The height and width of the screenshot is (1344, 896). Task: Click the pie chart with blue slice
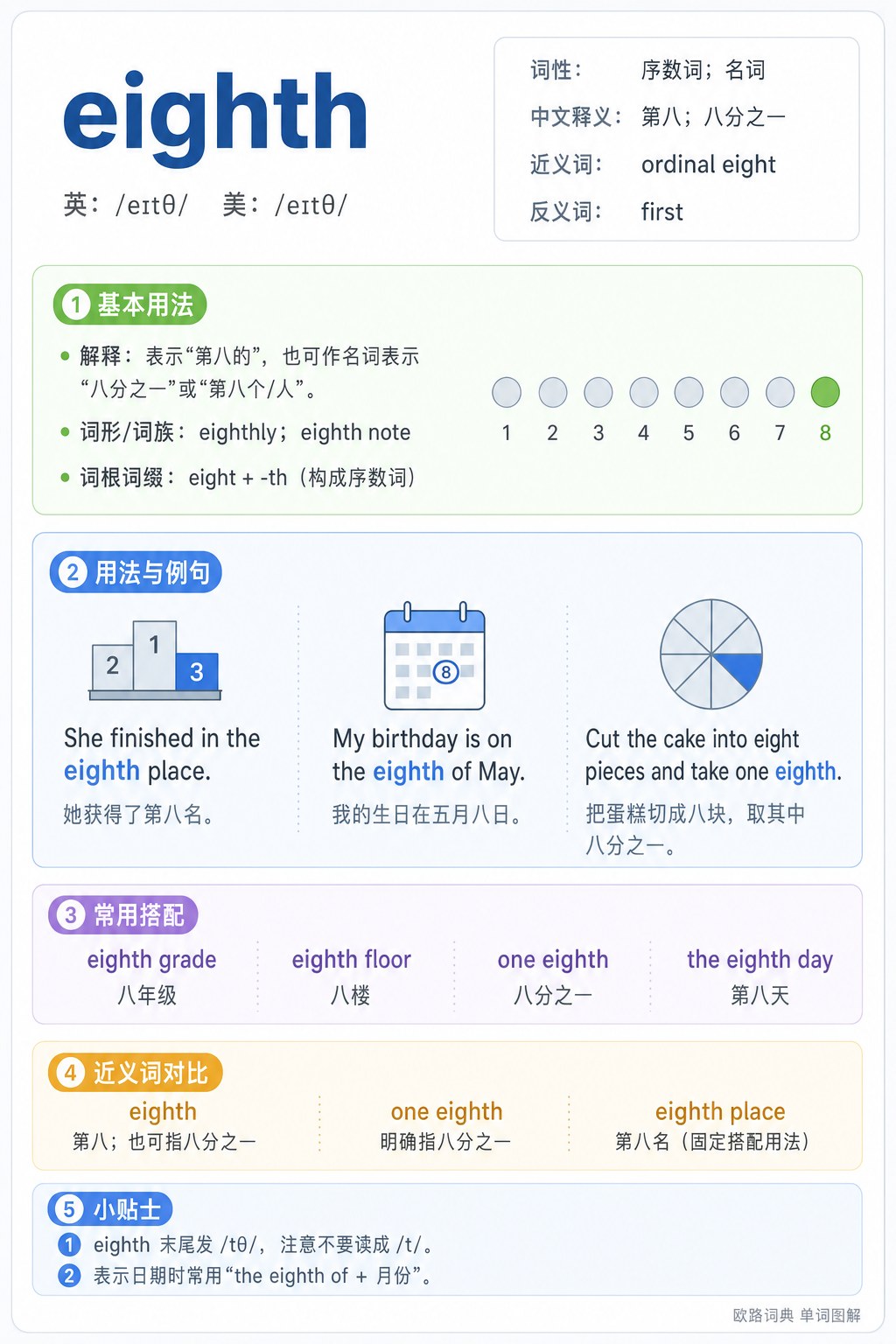pyautogui.click(x=711, y=654)
